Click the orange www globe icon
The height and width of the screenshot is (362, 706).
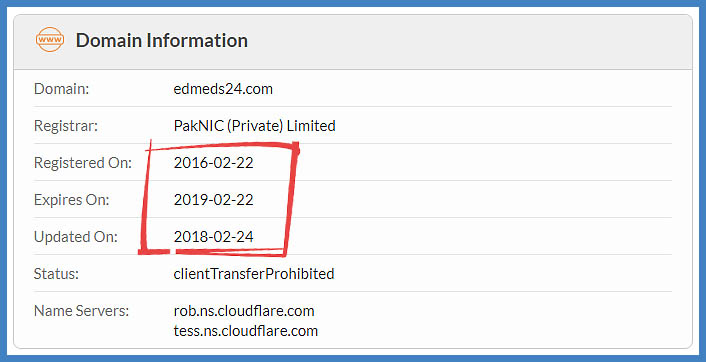50,40
